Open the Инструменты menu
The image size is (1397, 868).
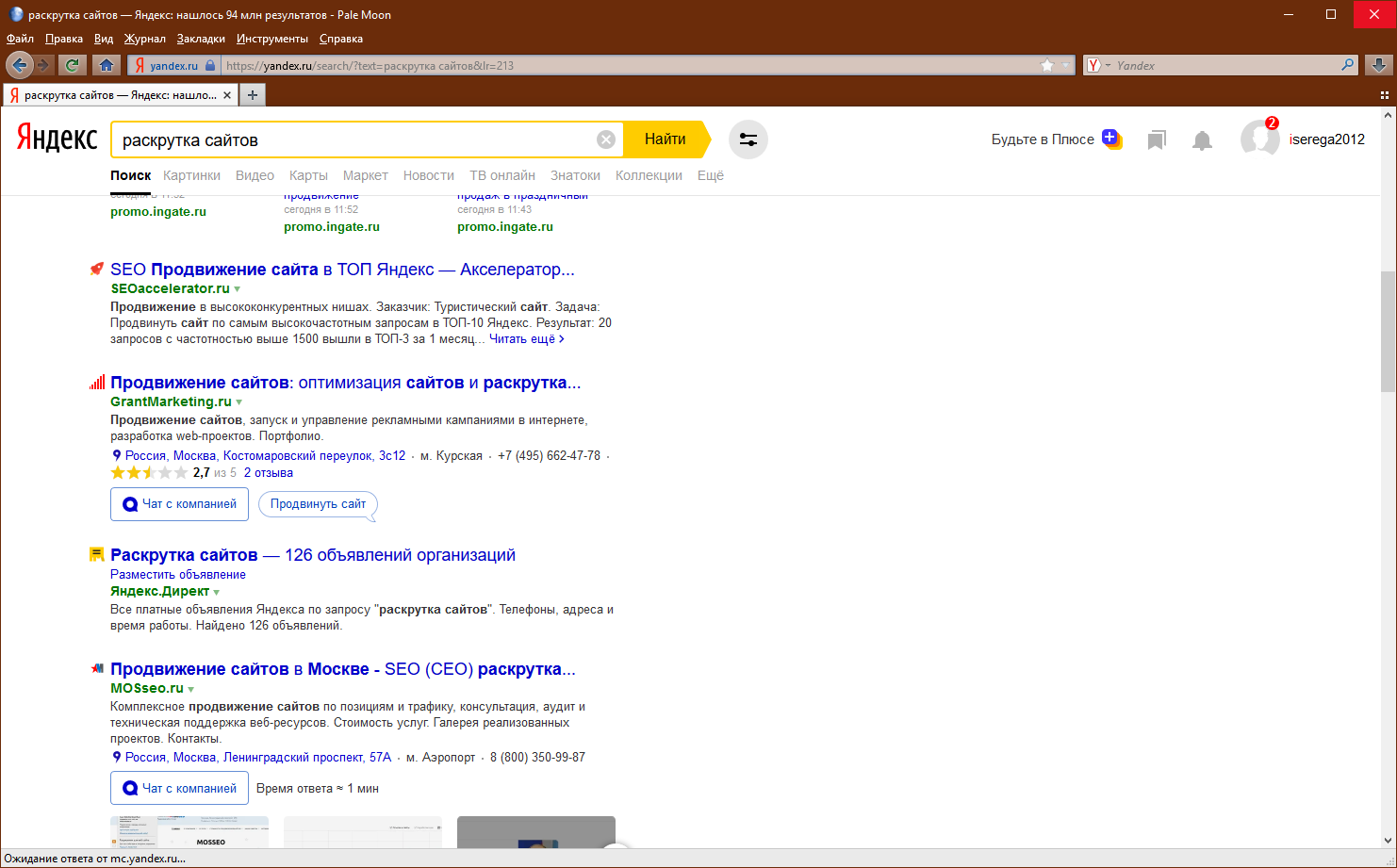(x=272, y=39)
